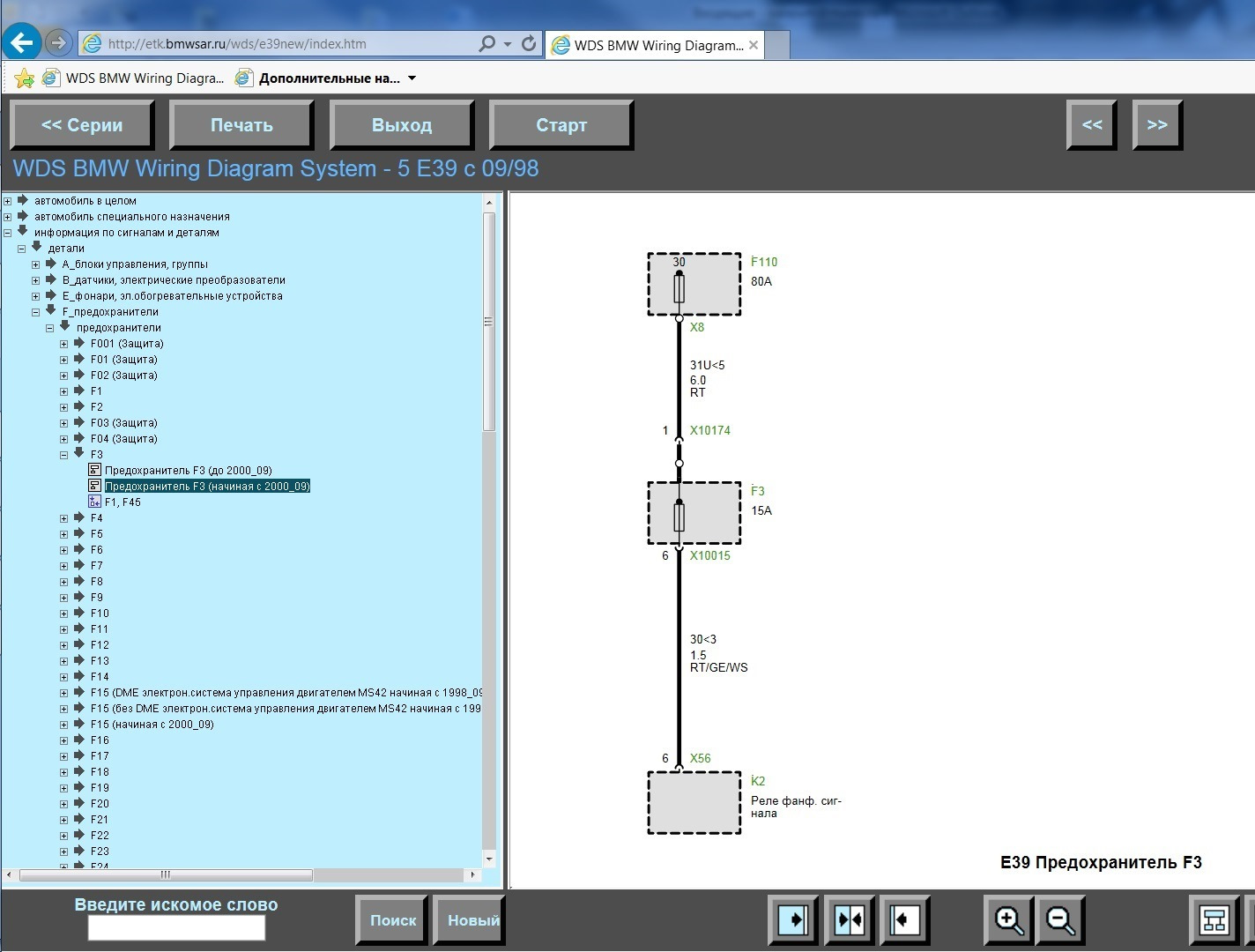Screen dimensions: 1255x952
Task: Open Дополнительные на... favorites item
Action: point(318,78)
